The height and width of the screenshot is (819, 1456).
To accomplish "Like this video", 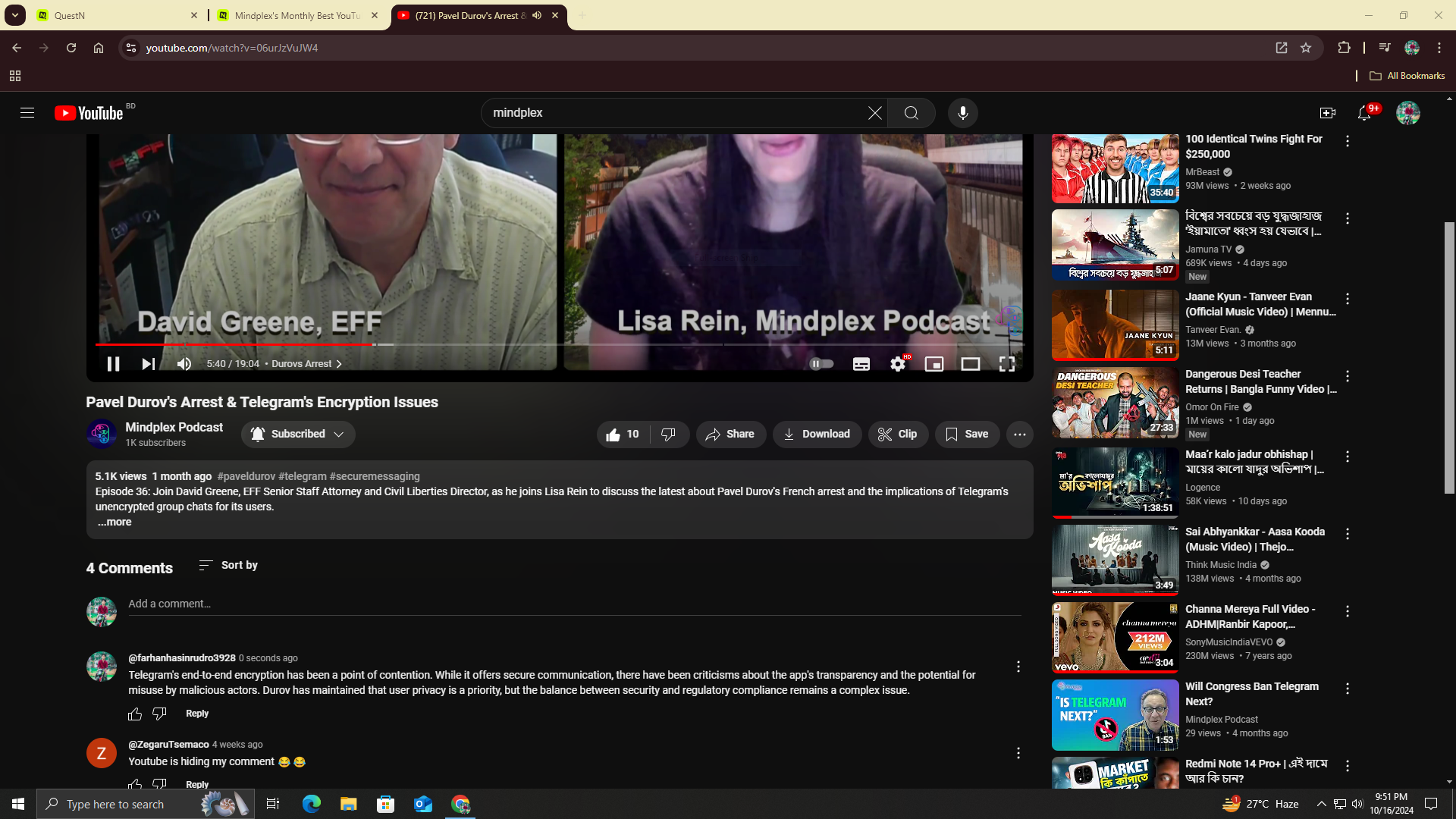I will [x=623, y=435].
